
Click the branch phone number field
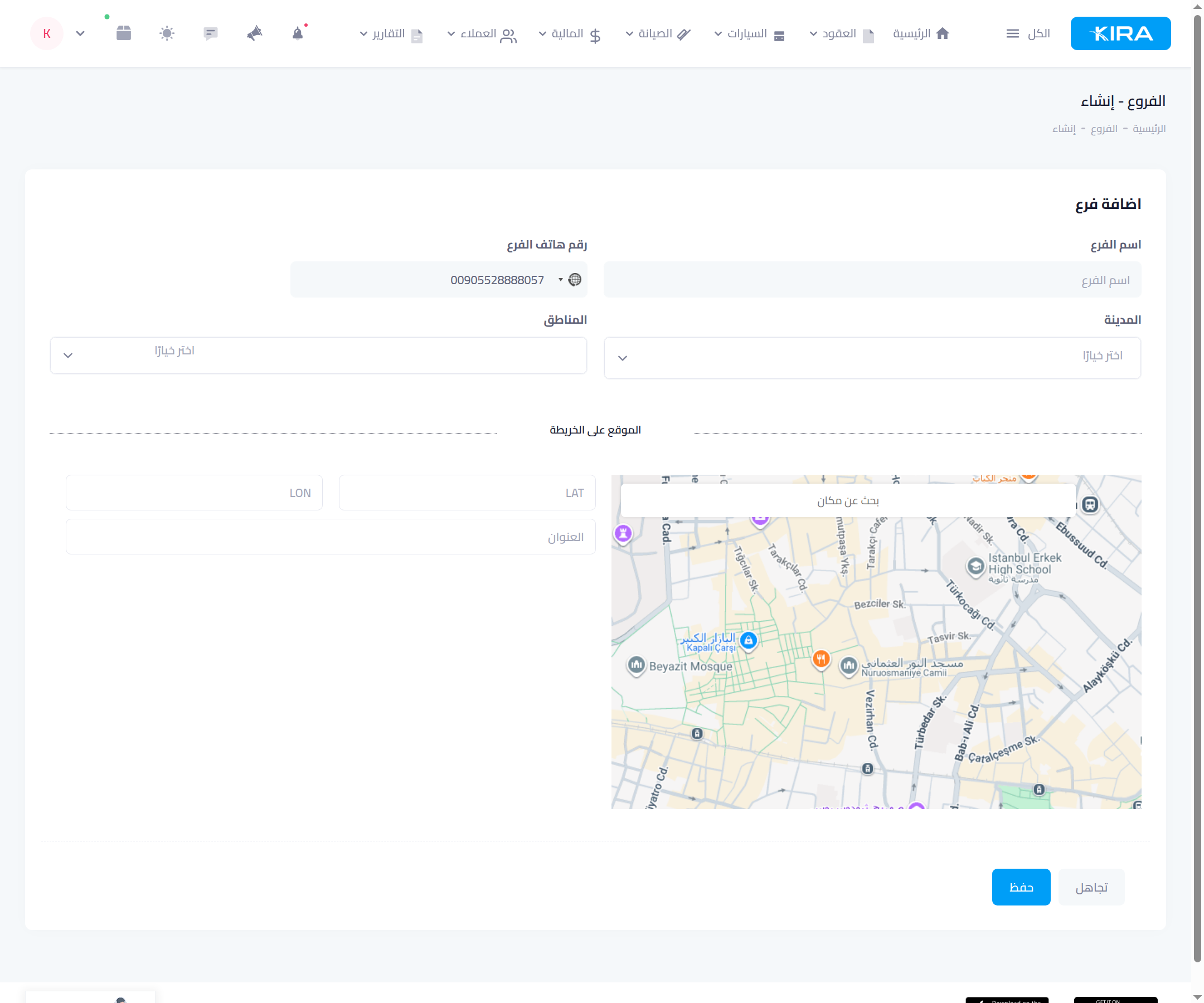pos(439,280)
